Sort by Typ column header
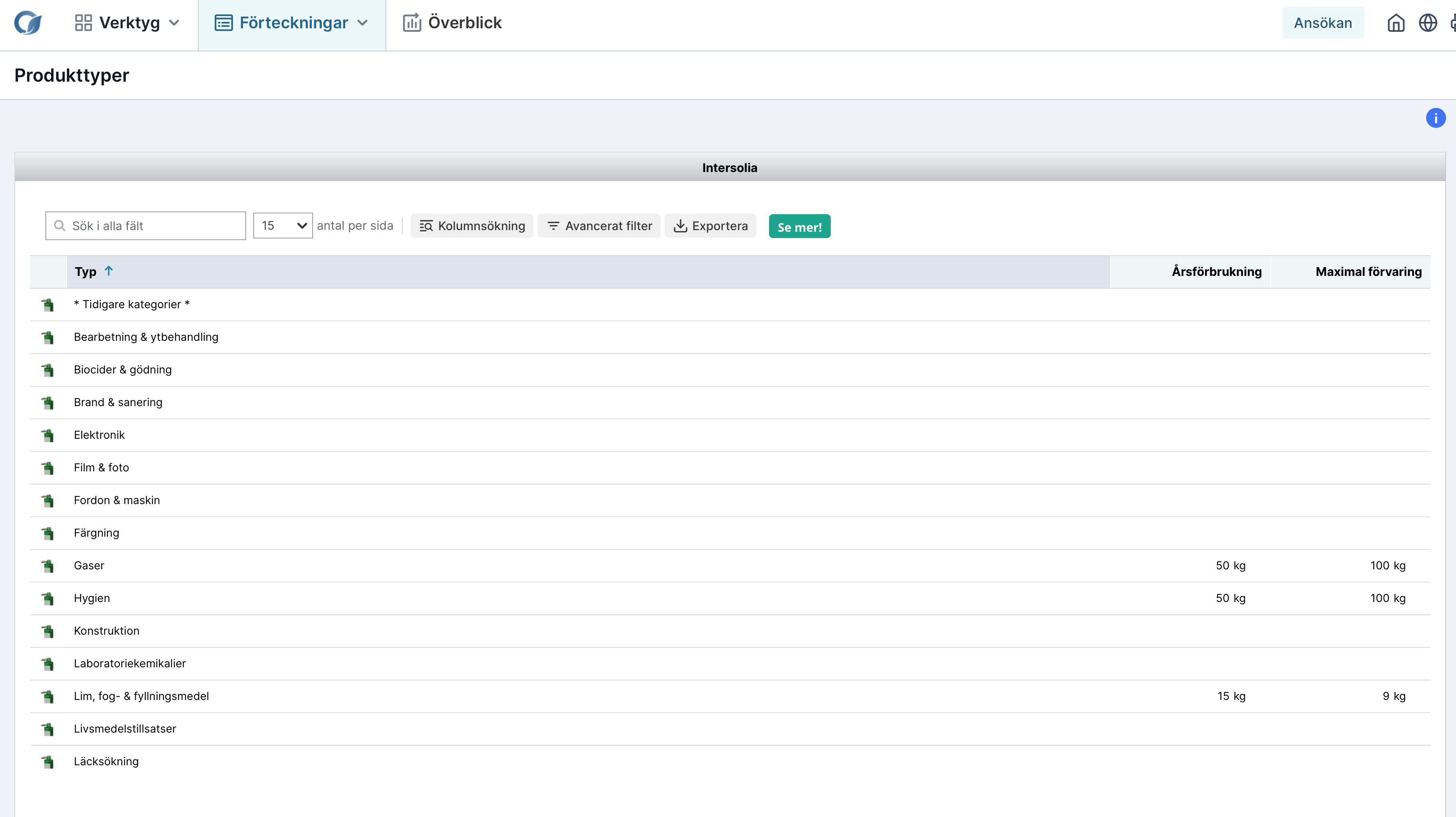This screenshot has height=817, width=1456. tap(86, 272)
